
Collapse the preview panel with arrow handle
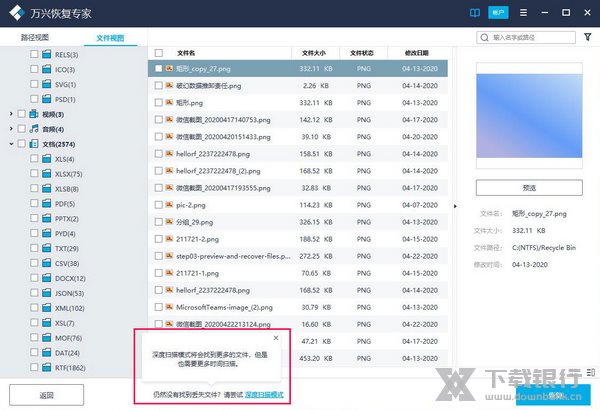tap(455, 206)
